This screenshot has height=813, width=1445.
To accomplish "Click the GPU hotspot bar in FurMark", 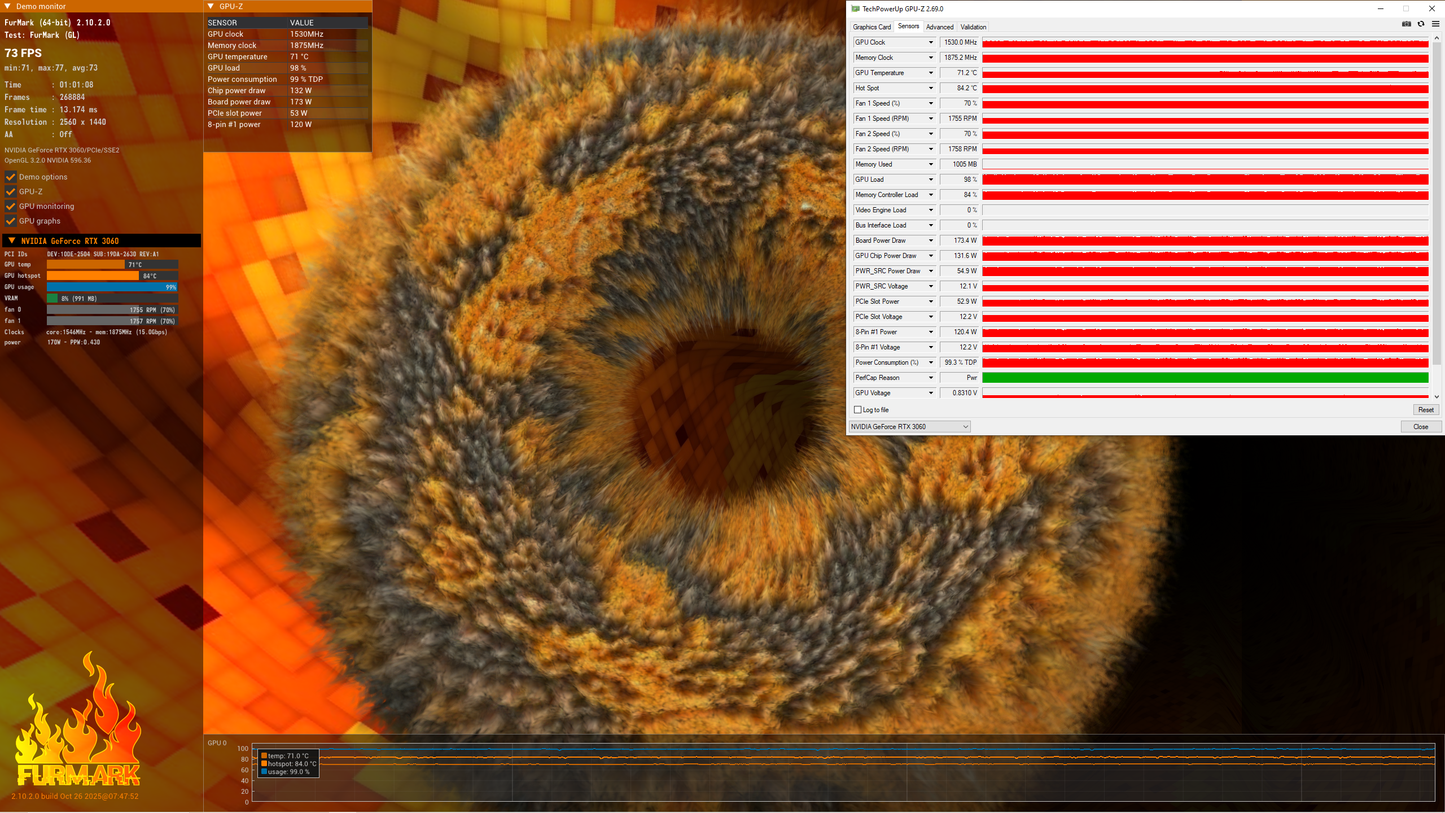I will 112,276.
